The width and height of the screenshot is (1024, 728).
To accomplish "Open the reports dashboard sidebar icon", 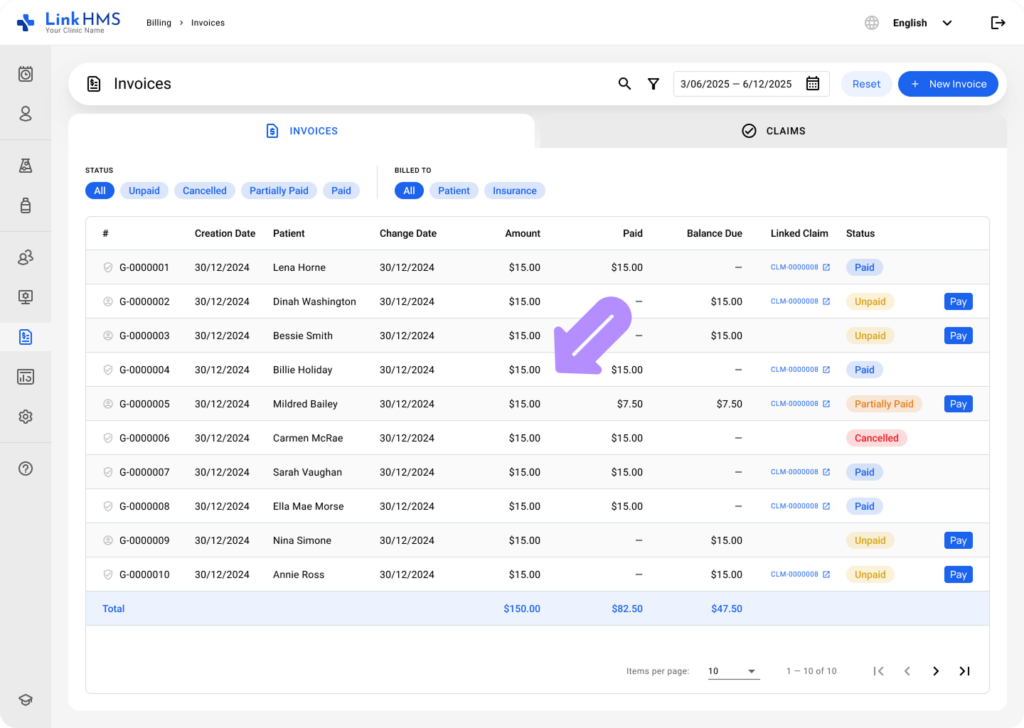I will [25, 377].
